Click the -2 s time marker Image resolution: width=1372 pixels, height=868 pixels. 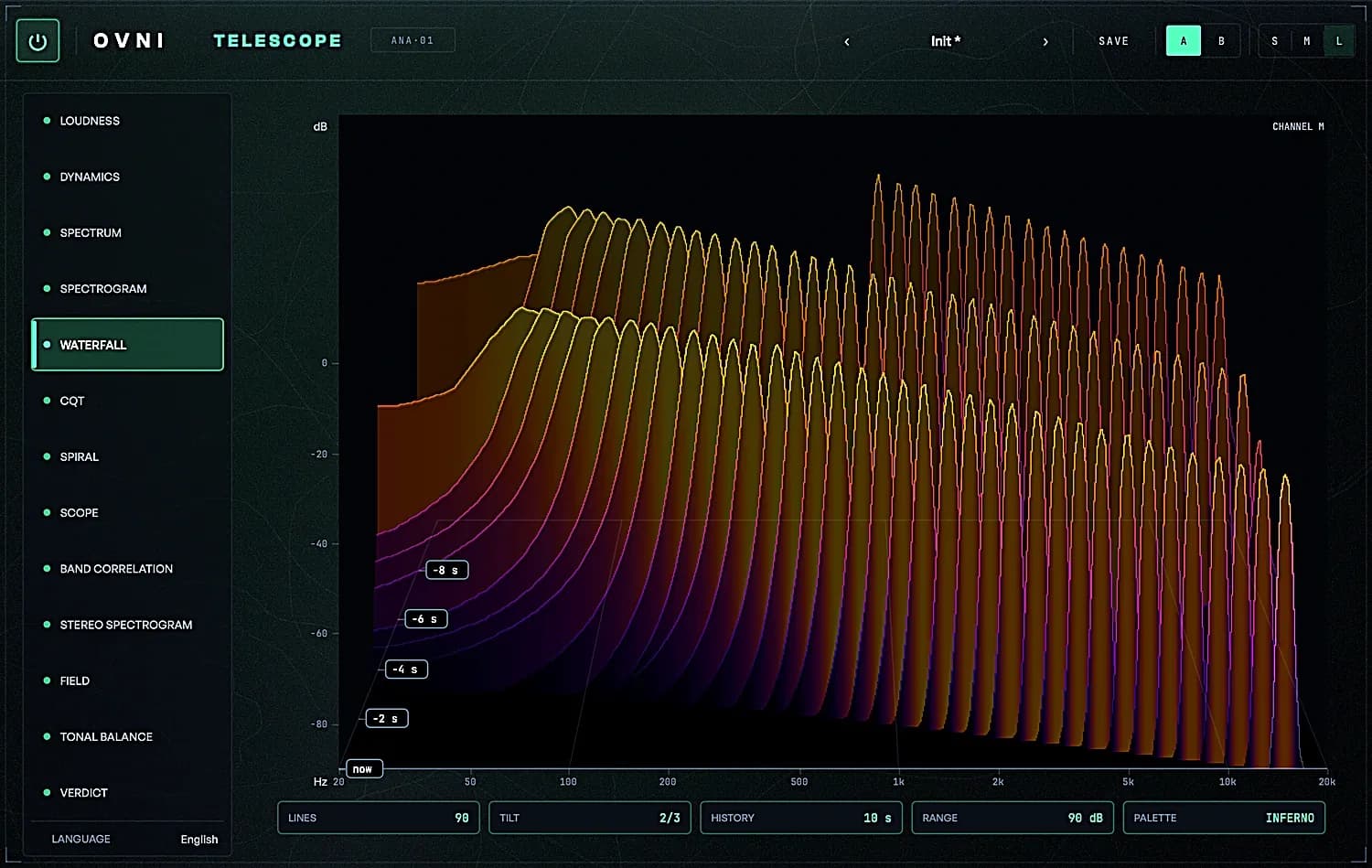387,719
